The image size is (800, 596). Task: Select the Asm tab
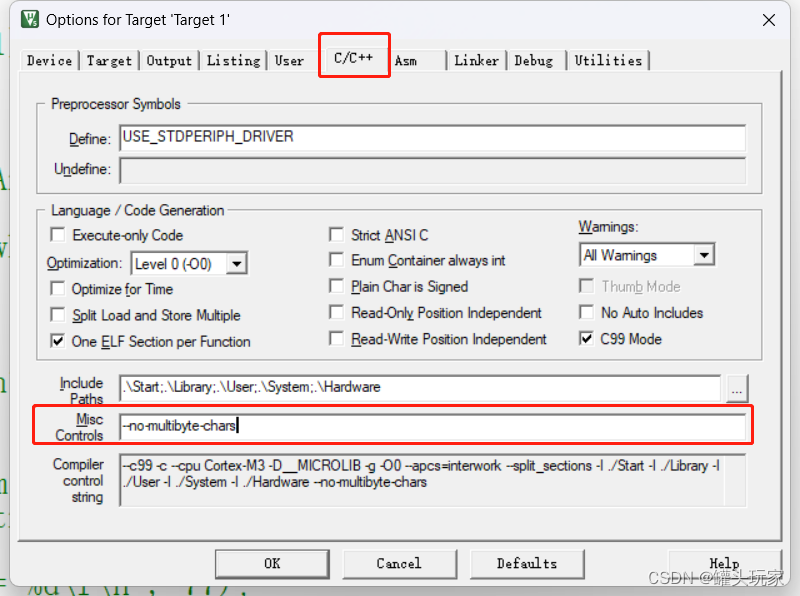coord(410,60)
